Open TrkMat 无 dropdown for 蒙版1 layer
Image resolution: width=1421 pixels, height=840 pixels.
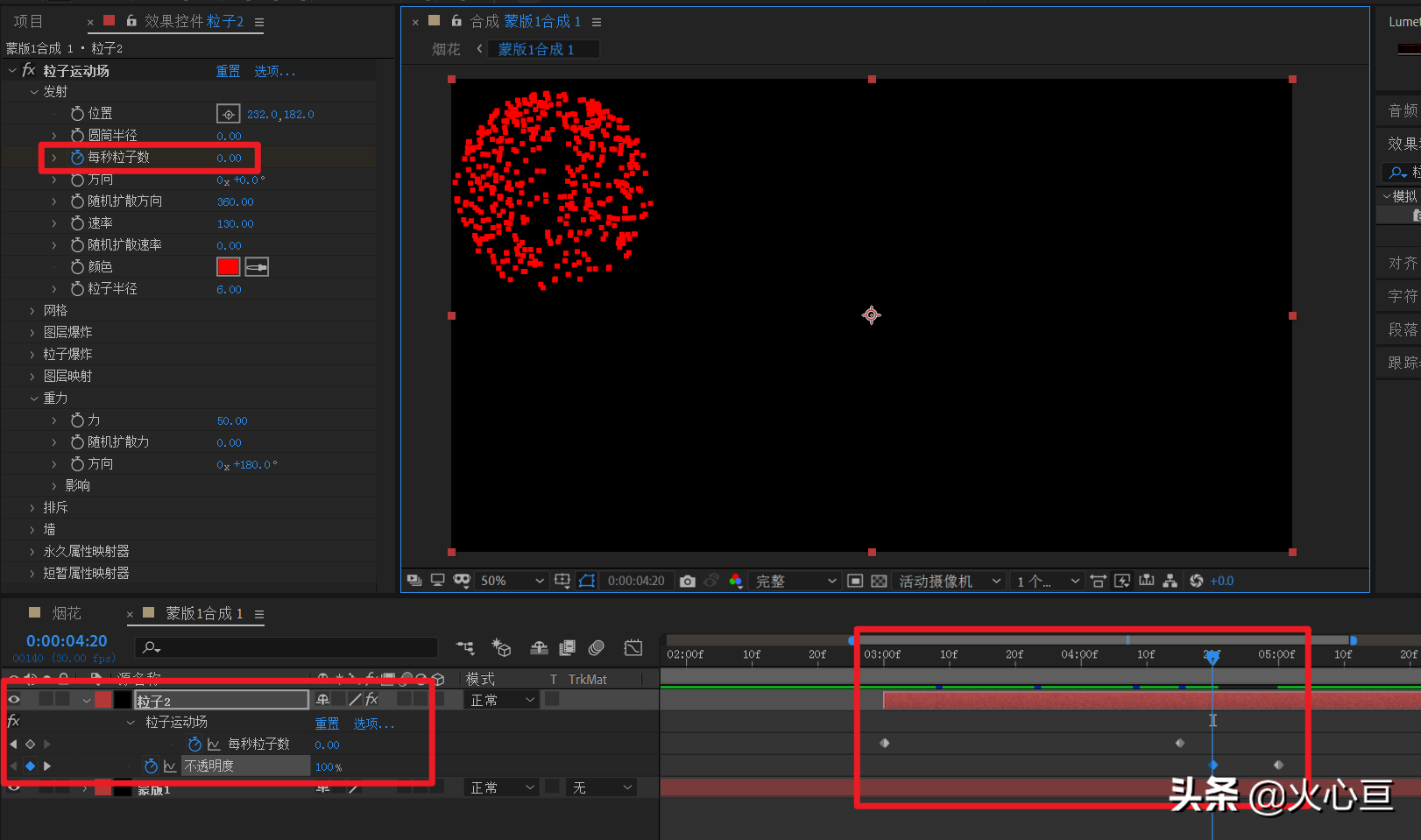point(601,787)
